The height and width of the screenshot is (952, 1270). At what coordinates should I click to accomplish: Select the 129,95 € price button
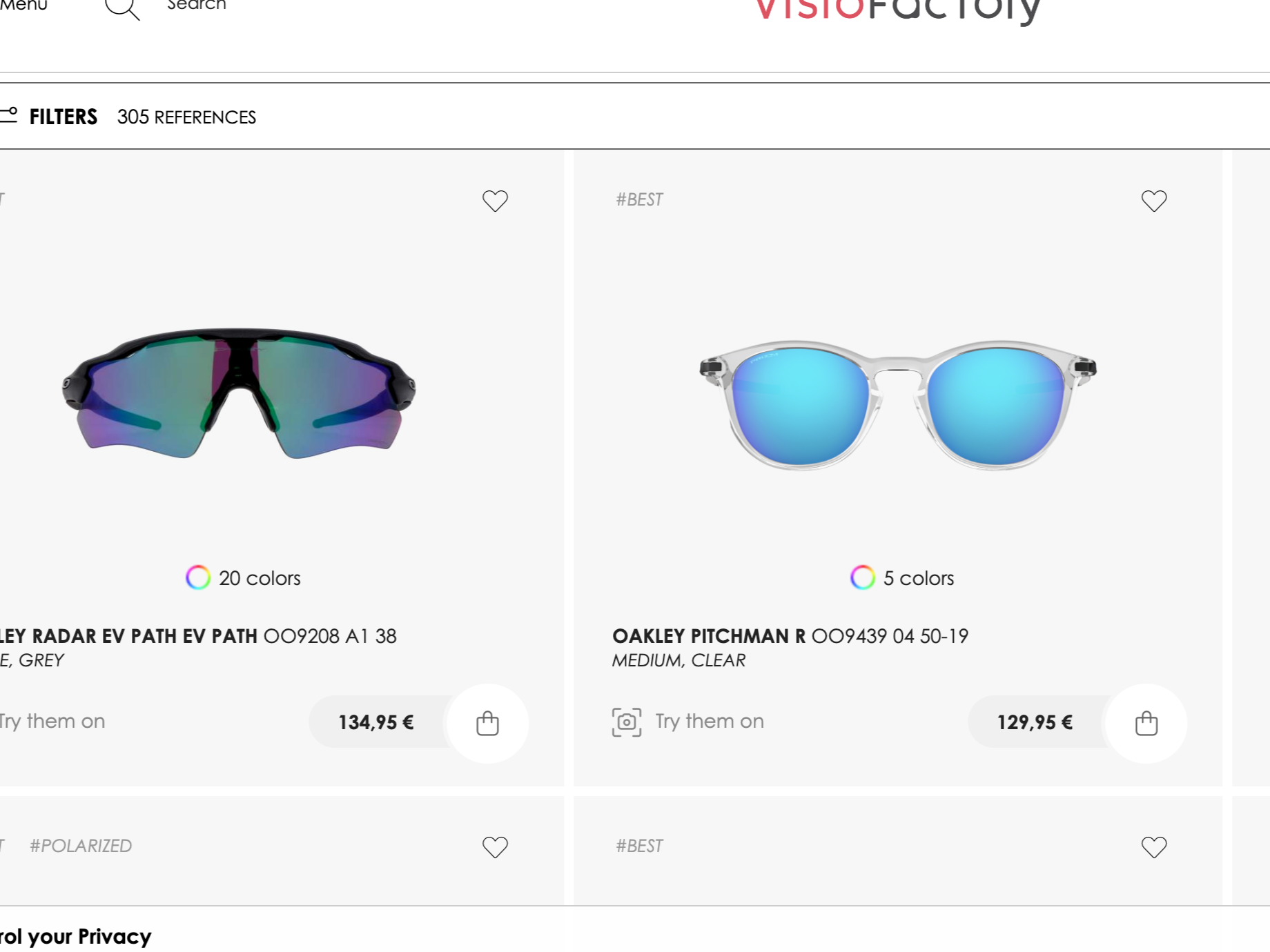coord(1035,722)
